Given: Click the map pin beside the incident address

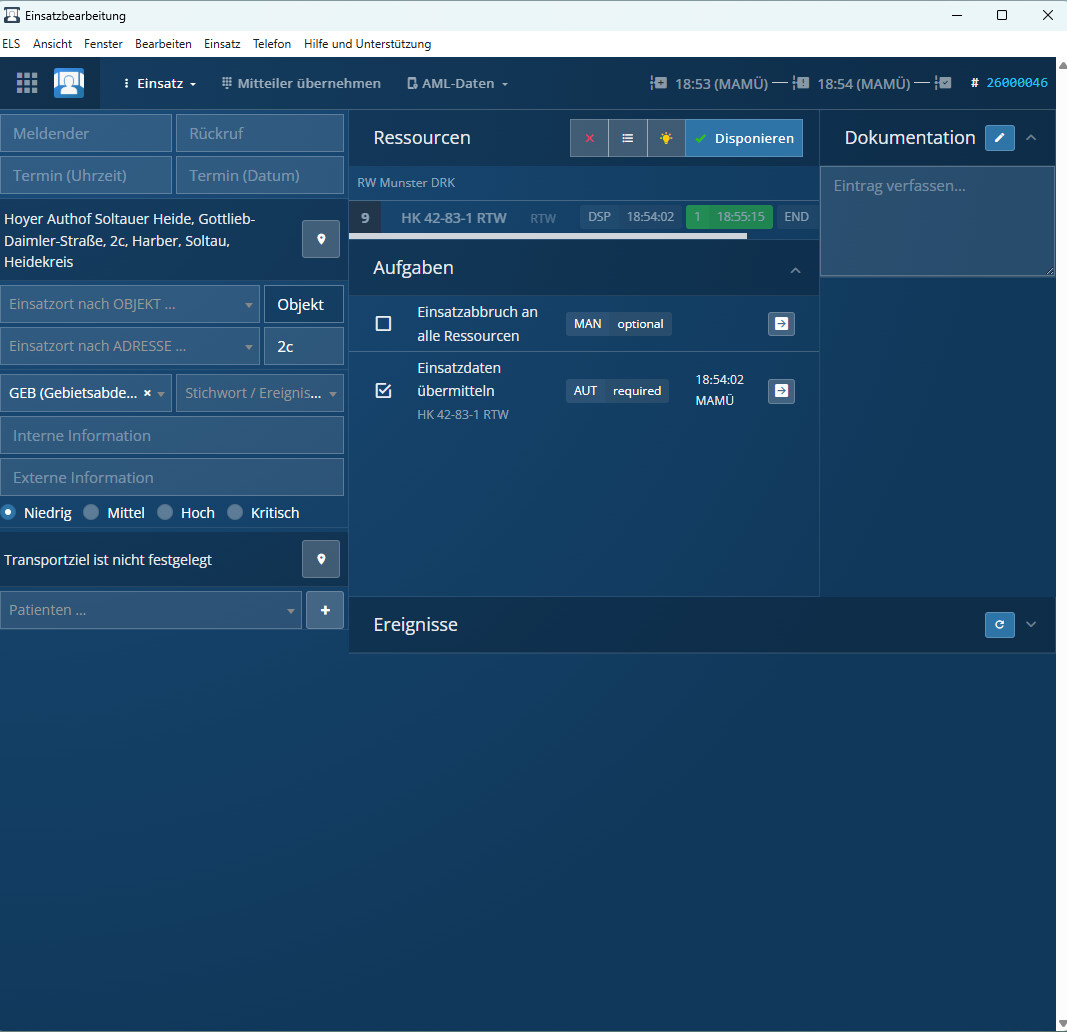Looking at the screenshot, I should click(321, 240).
